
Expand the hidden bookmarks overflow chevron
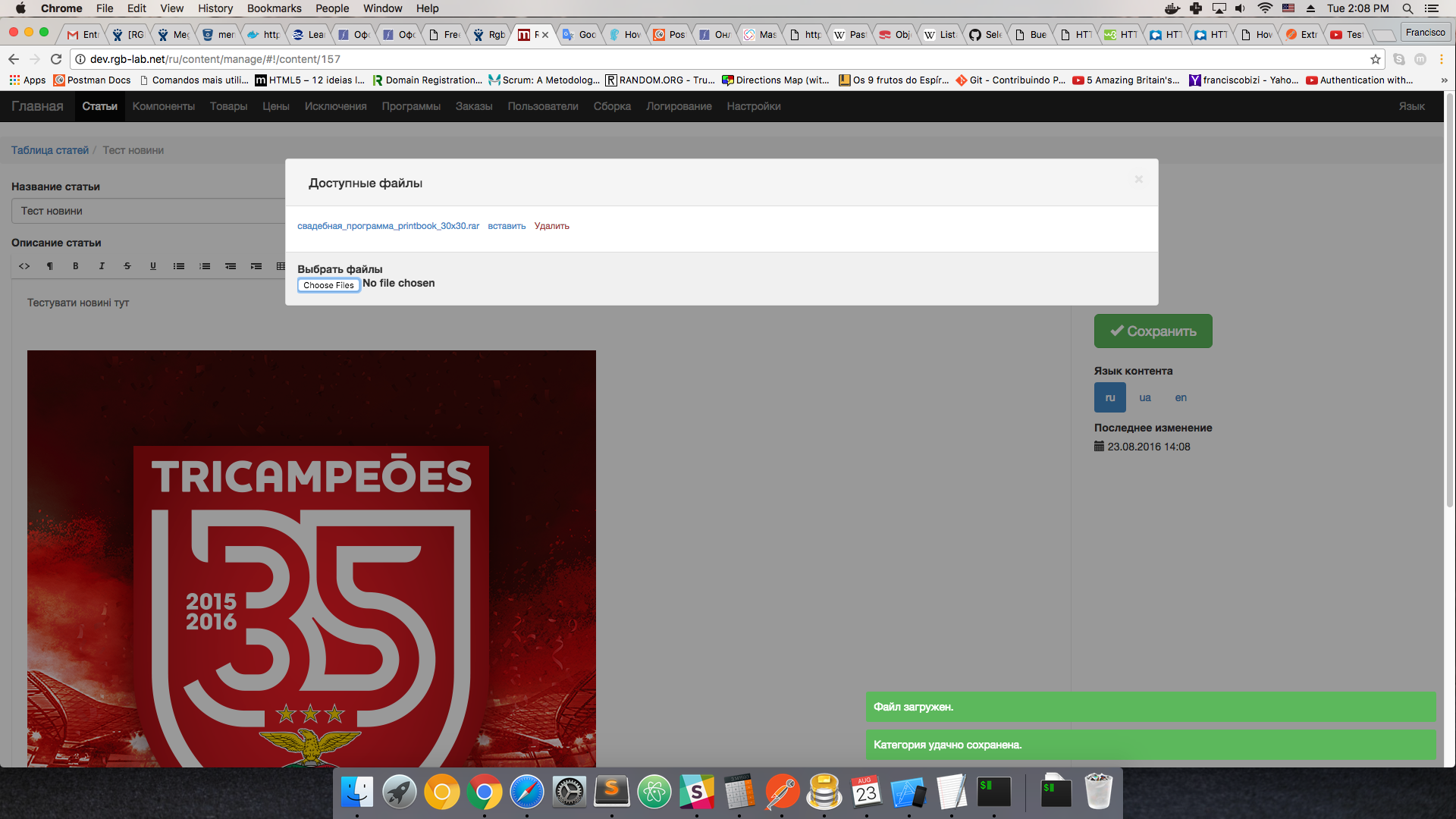click(x=1444, y=80)
